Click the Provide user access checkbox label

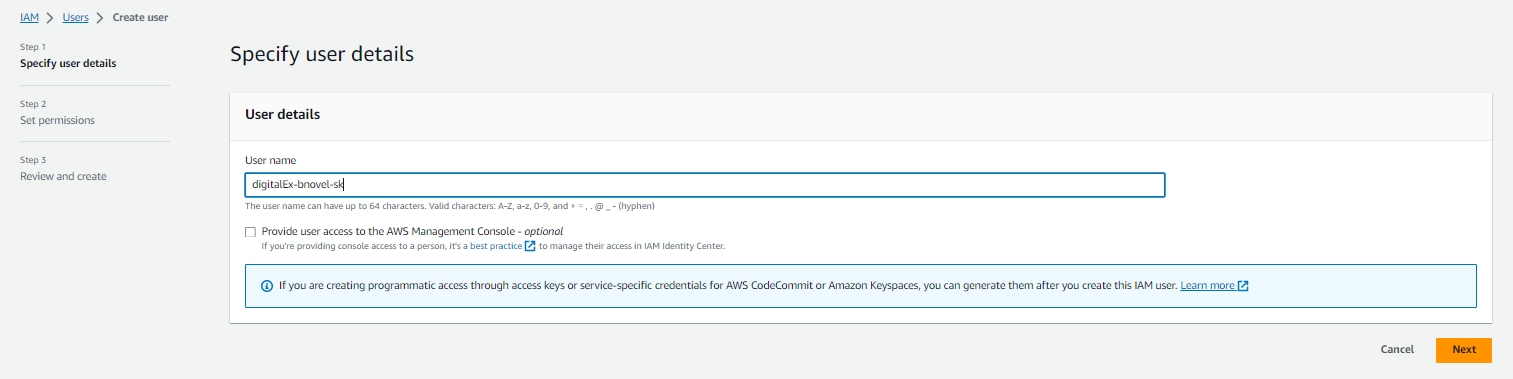pyautogui.click(x=412, y=231)
